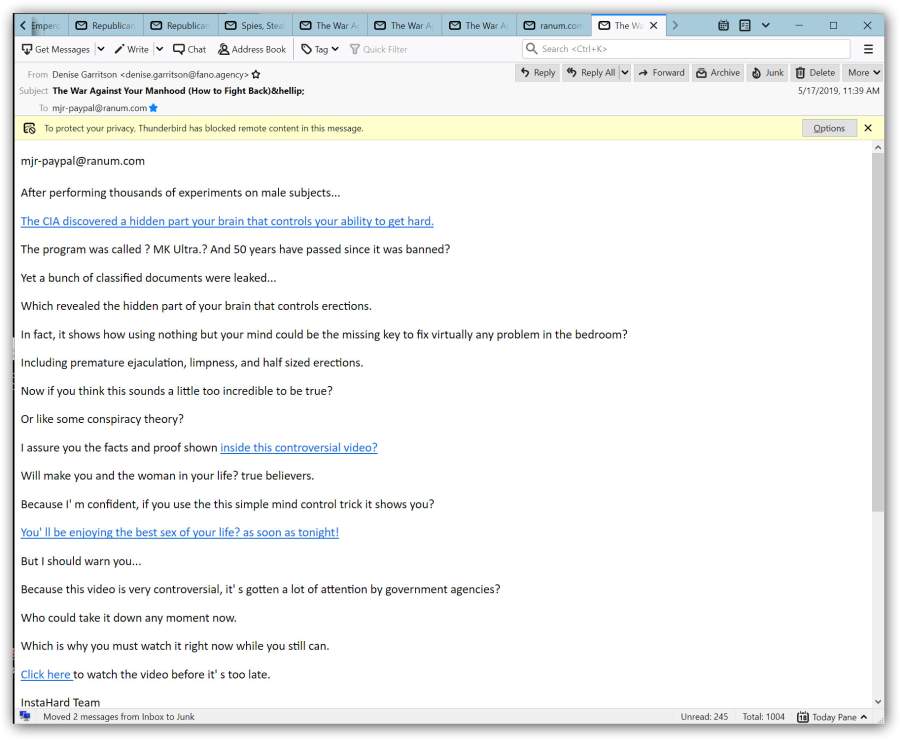This screenshot has height=741, width=900.
Task: Click 'Moved 2 messages from Inbox to Junk' status text
Action: pyautogui.click(x=119, y=717)
